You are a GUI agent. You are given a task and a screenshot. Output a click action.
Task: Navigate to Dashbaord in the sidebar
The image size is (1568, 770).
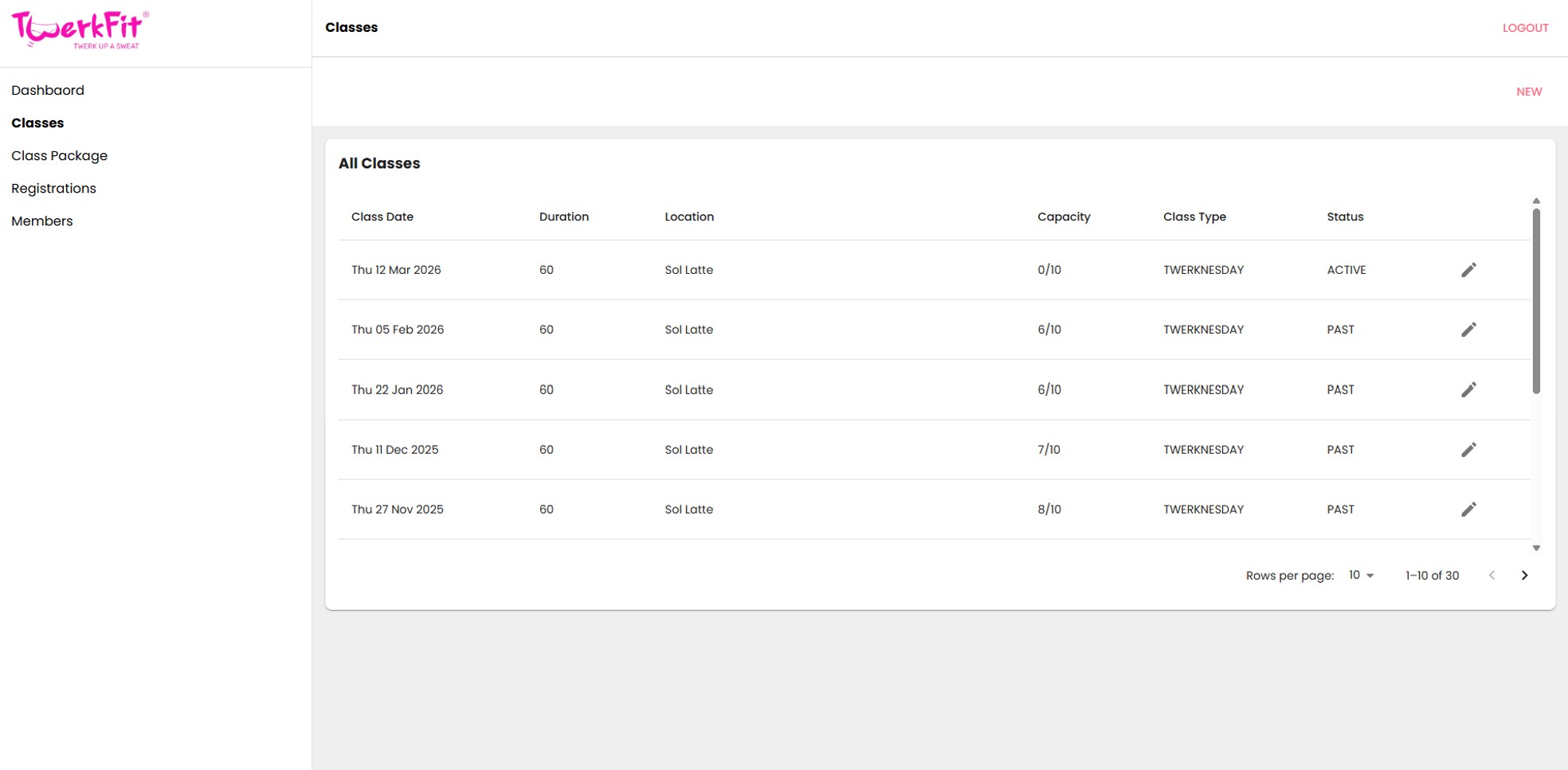pos(48,90)
